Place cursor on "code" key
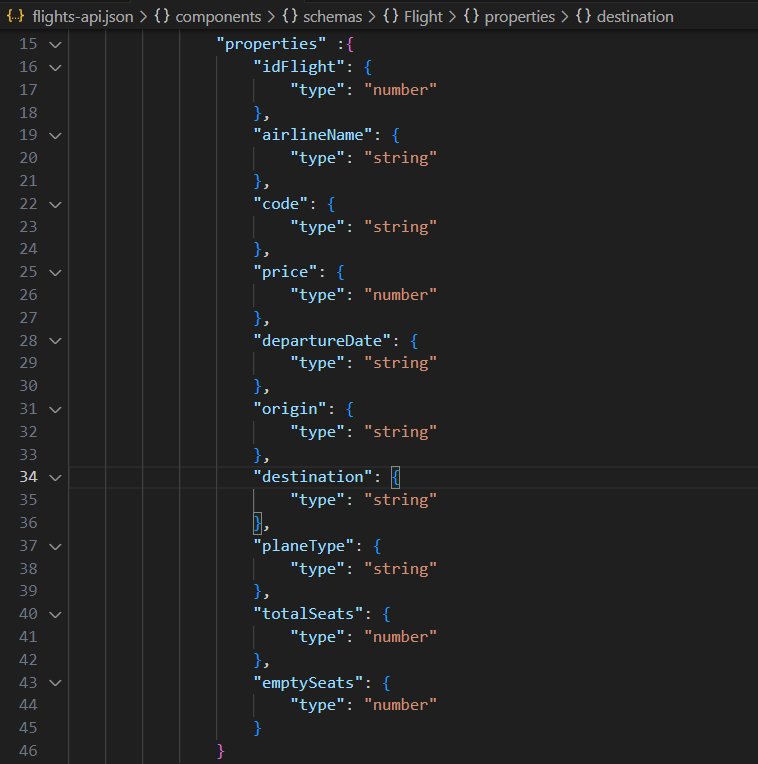The image size is (758, 764). click(281, 204)
